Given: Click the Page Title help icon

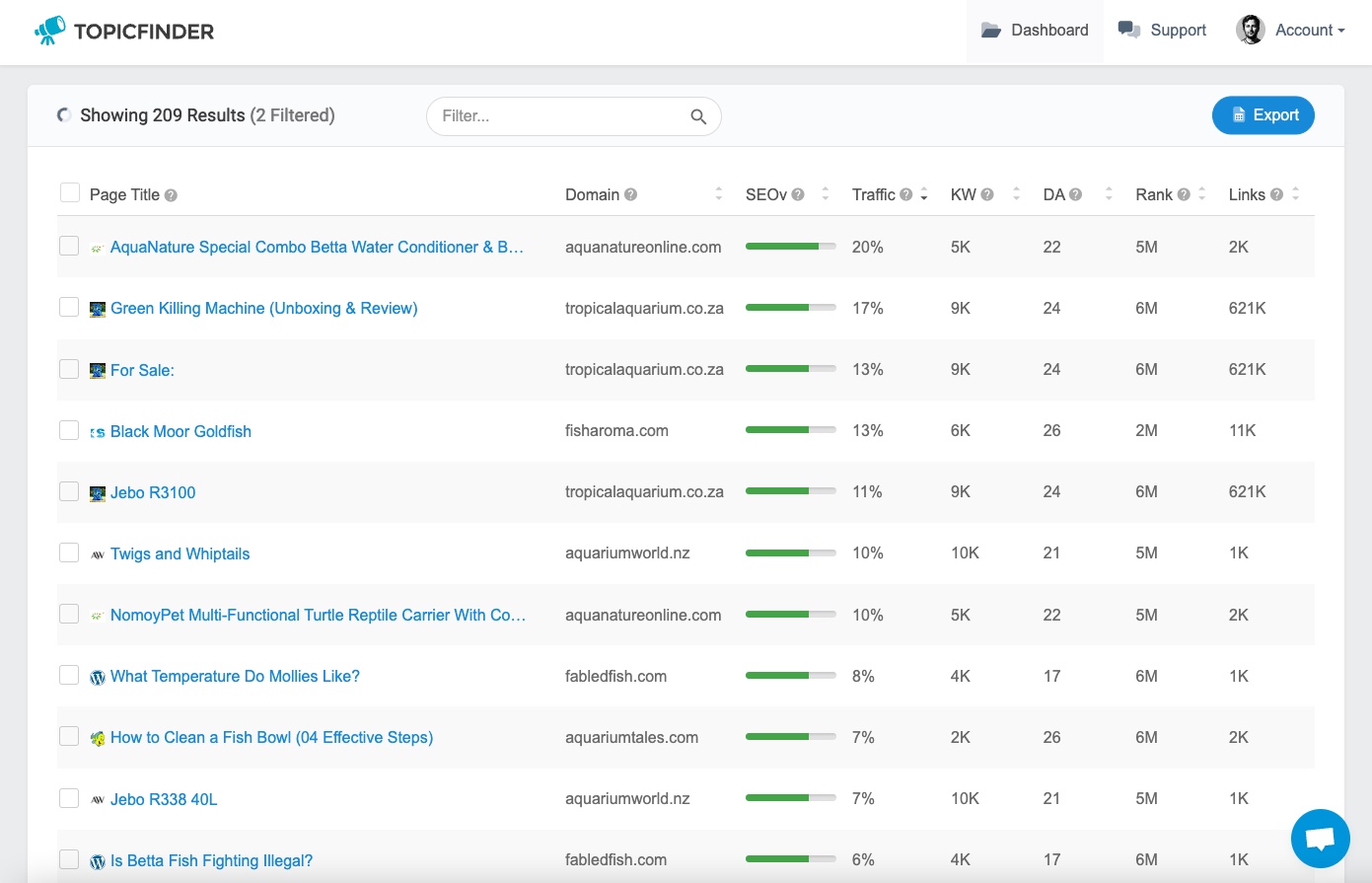Looking at the screenshot, I should point(171,195).
